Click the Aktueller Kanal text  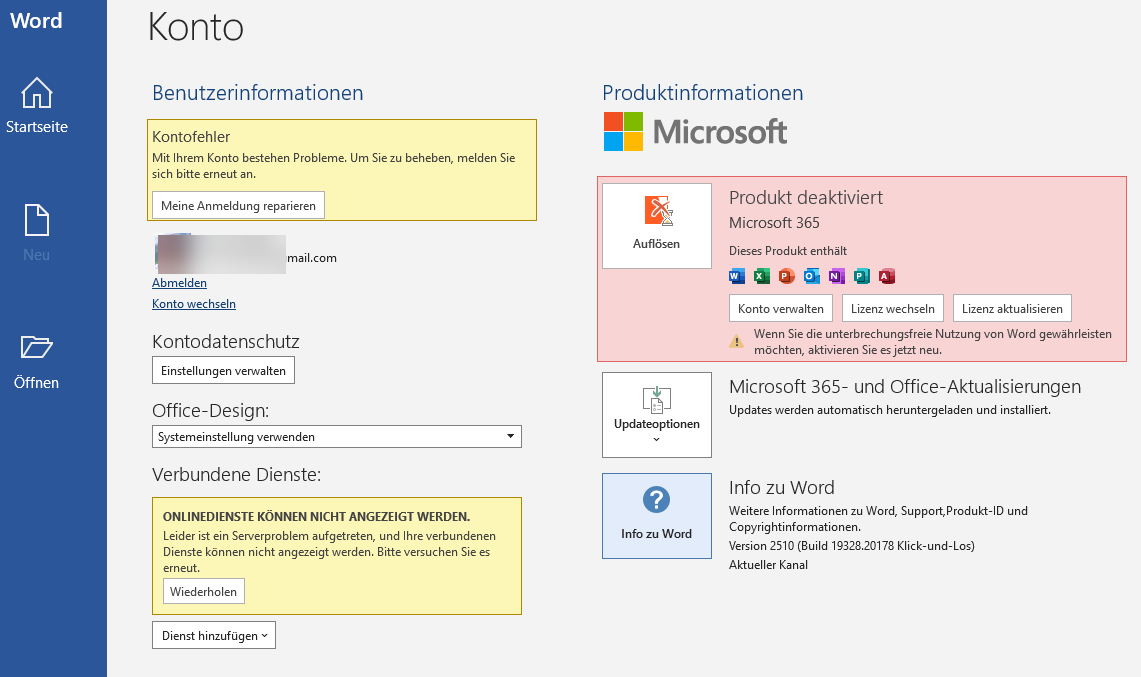(x=768, y=564)
